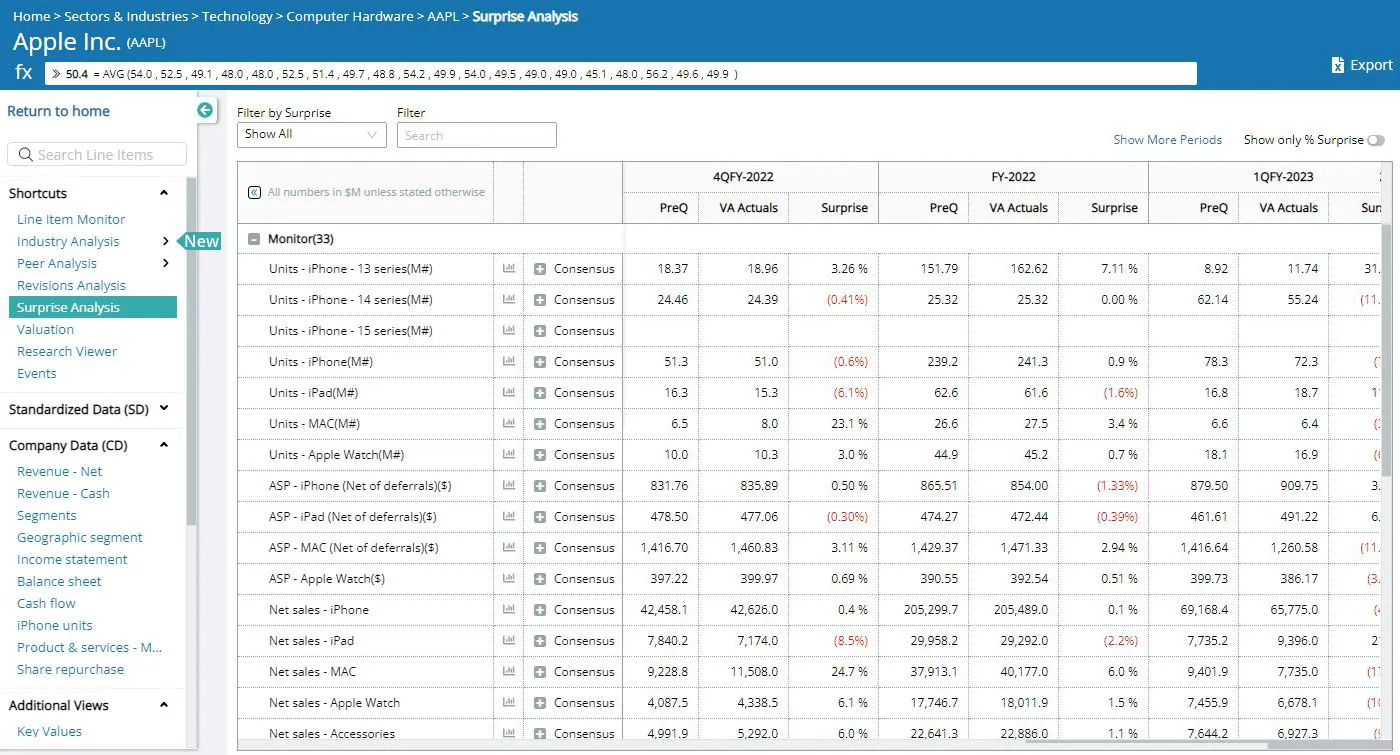The image size is (1400, 755).
Task: Expand Consensus for Units - iPhone - 13 series
Action: pos(540,269)
